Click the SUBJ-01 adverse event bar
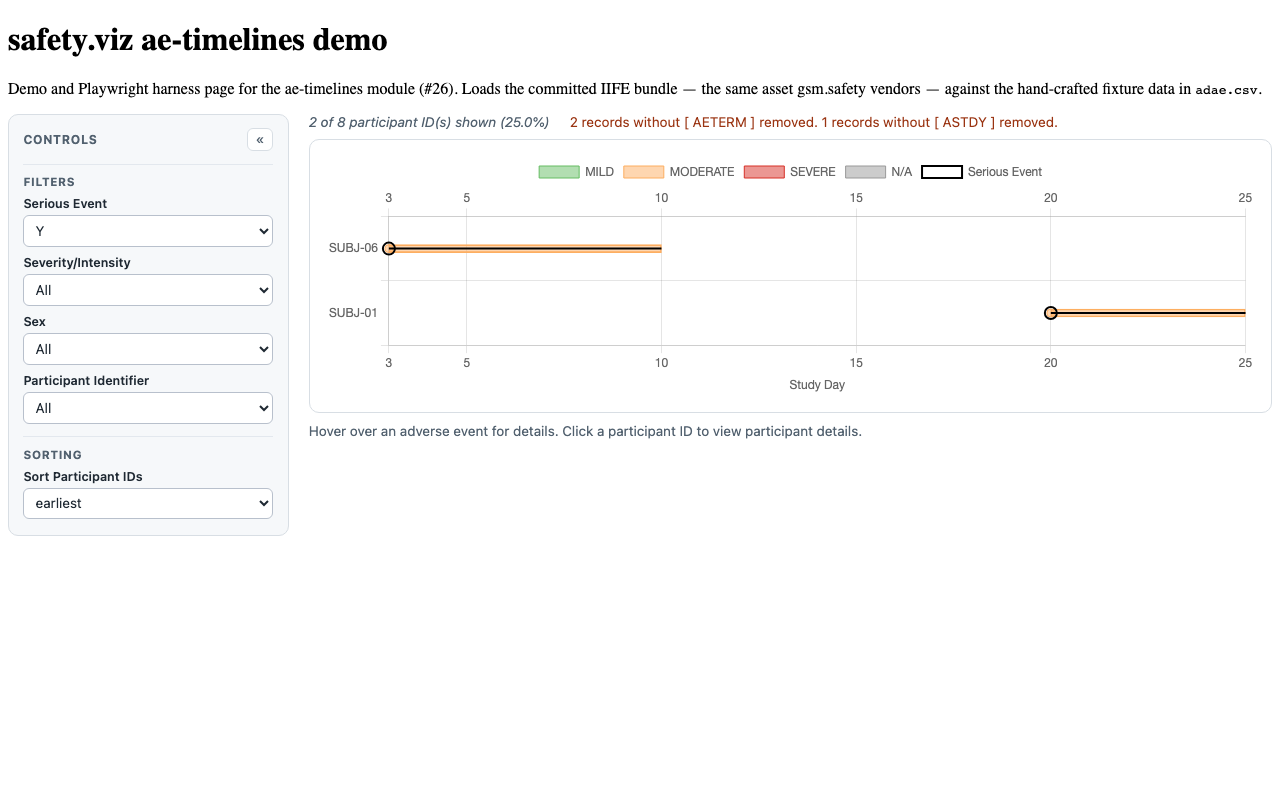This screenshot has height=800, width=1280. pos(1148,313)
